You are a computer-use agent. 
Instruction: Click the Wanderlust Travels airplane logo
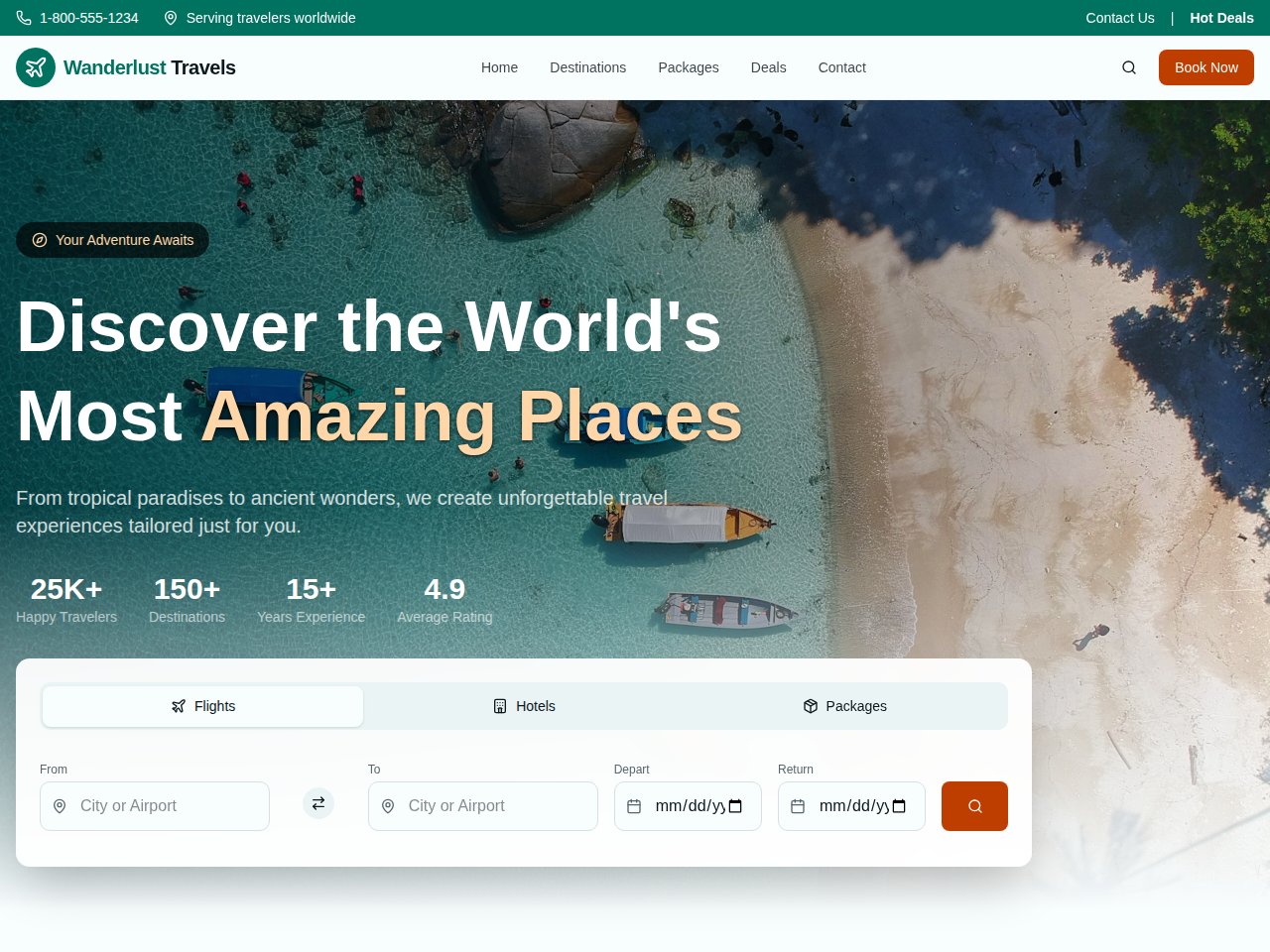36,67
